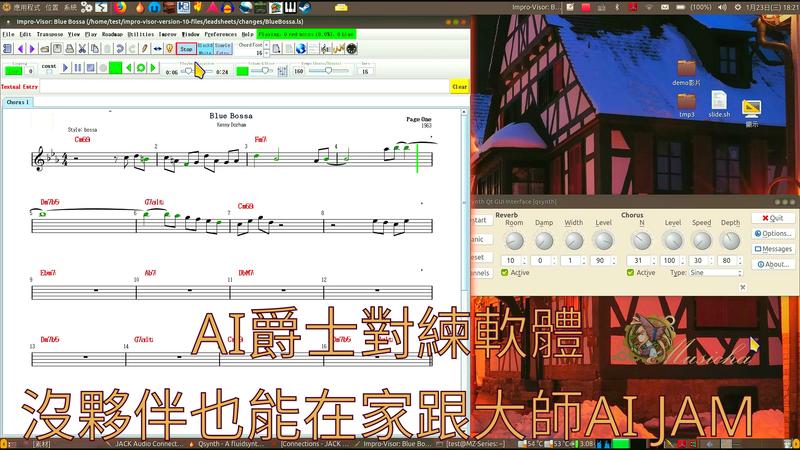Click the playback position slider
800x450 pixels.
(x=196, y=71)
